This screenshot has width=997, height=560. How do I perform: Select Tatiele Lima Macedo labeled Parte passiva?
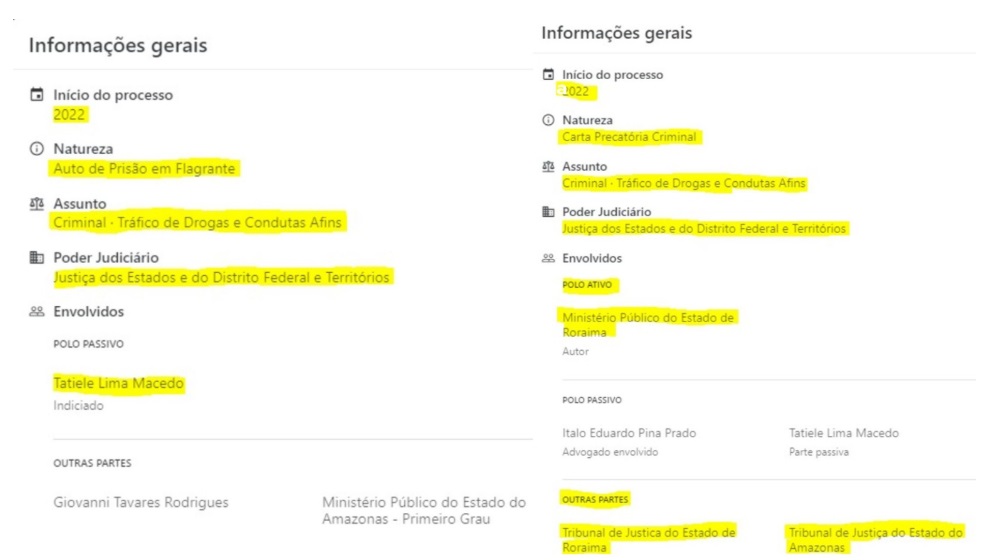pos(843,433)
